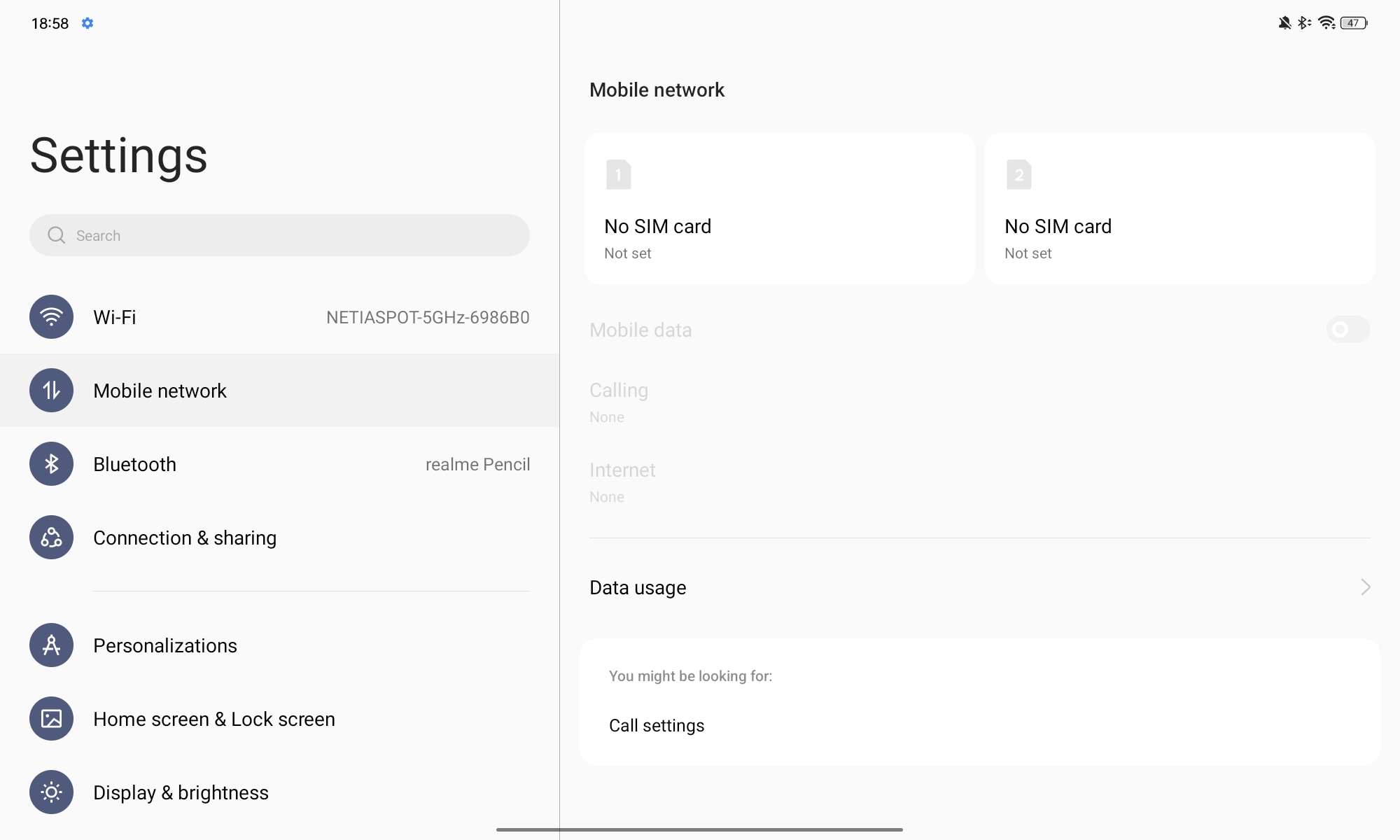Open Wi-Fi settings via its icon
The width and height of the screenshot is (1400, 840).
pos(51,317)
